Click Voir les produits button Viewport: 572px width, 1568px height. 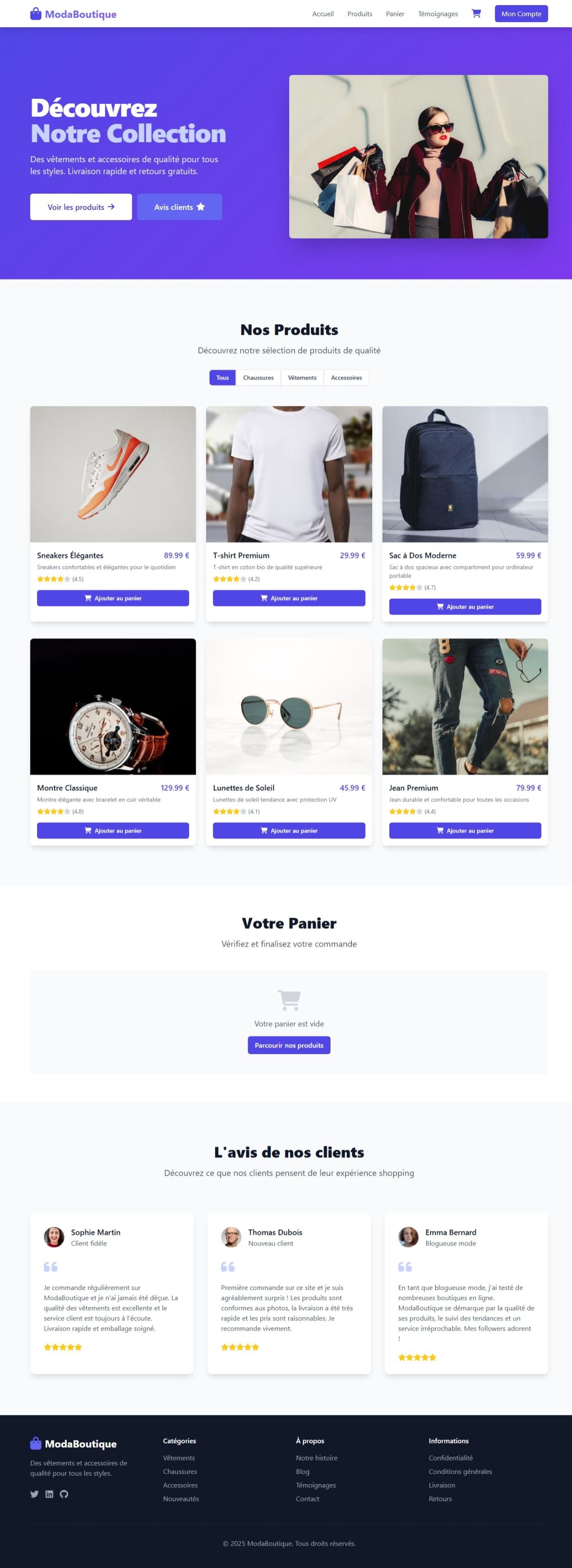pyautogui.click(x=81, y=207)
